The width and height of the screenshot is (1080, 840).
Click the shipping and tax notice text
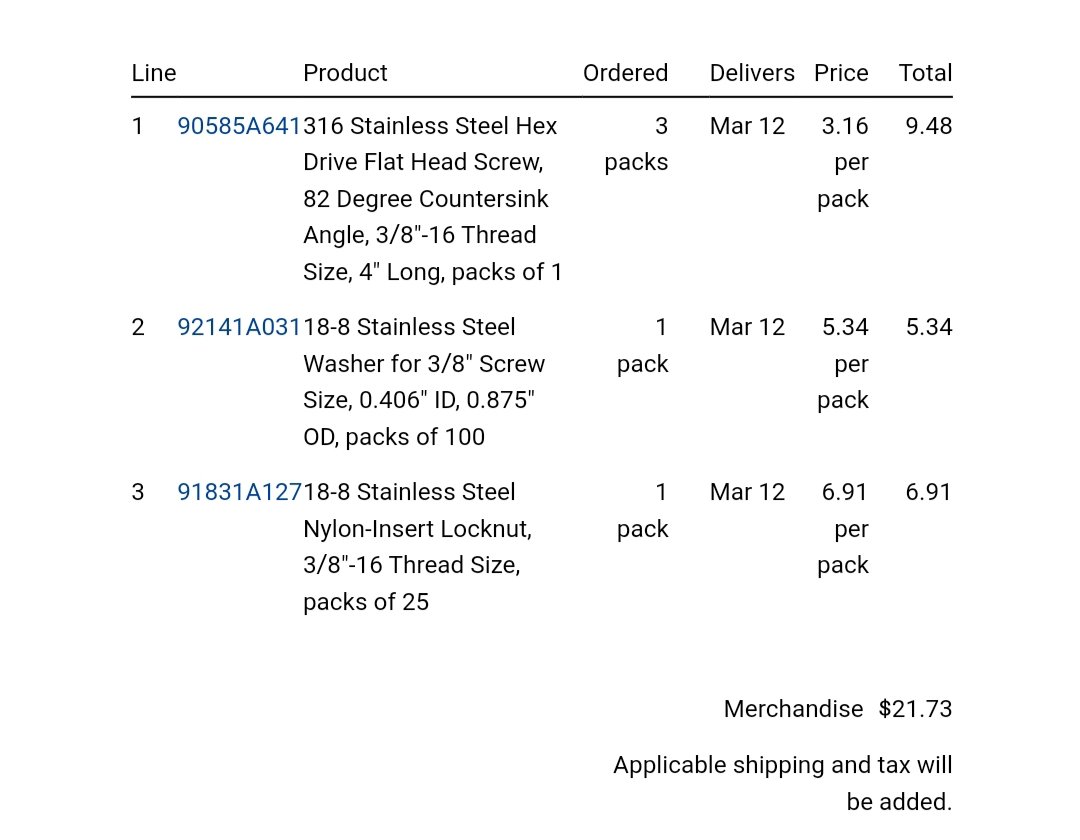pos(782,784)
